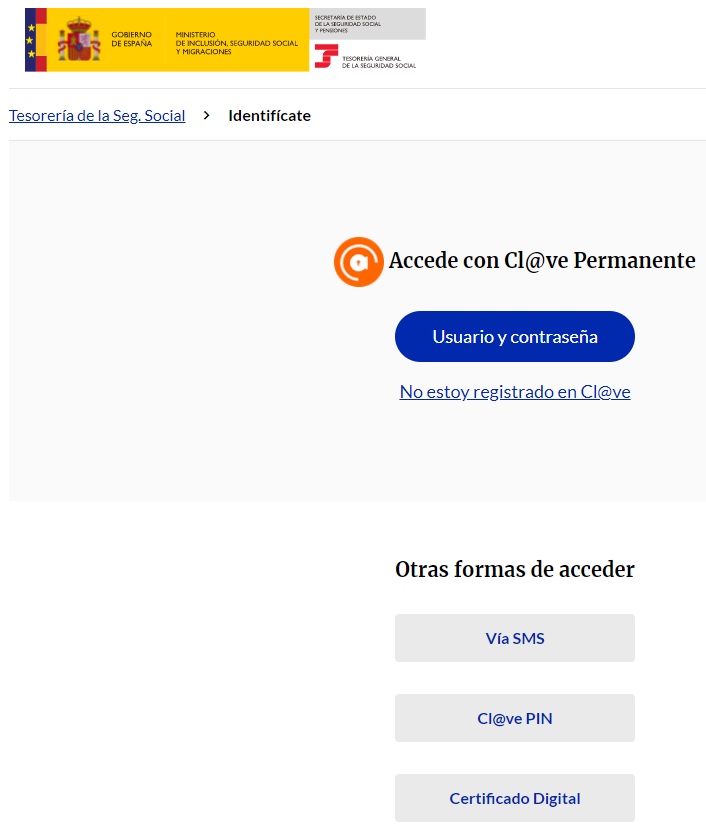Viewport: 706px width, 837px height.
Task: Click the Otras formas de acceder heading
Action: tap(515, 570)
